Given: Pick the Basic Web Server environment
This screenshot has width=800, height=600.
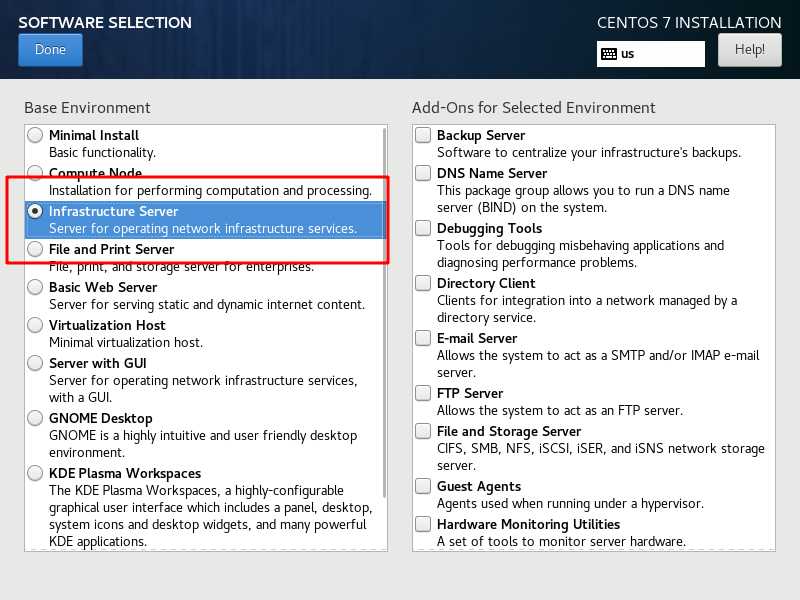Looking at the screenshot, I should [36, 287].
